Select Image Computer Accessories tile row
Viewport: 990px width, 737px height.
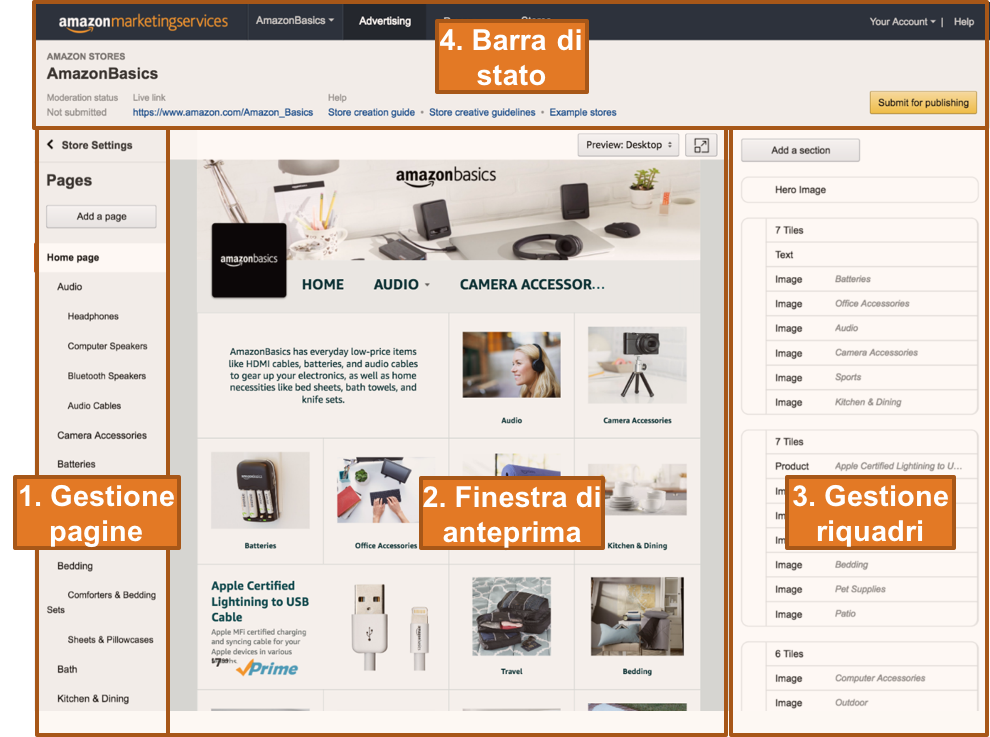click(871, 679)
